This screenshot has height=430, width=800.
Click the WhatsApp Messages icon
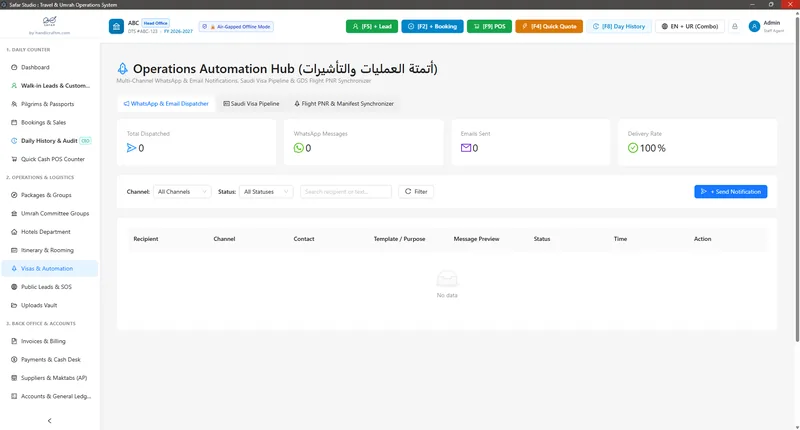(298, 148)
